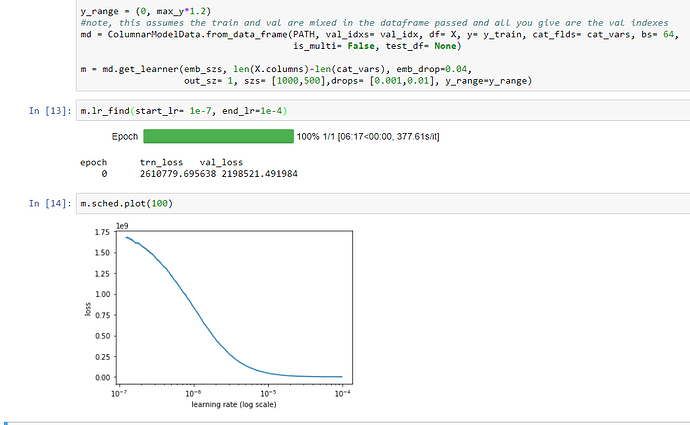Click the 'out_sz= 1, szs=' code line
This screenshot has width=690, height=425.
358,81
